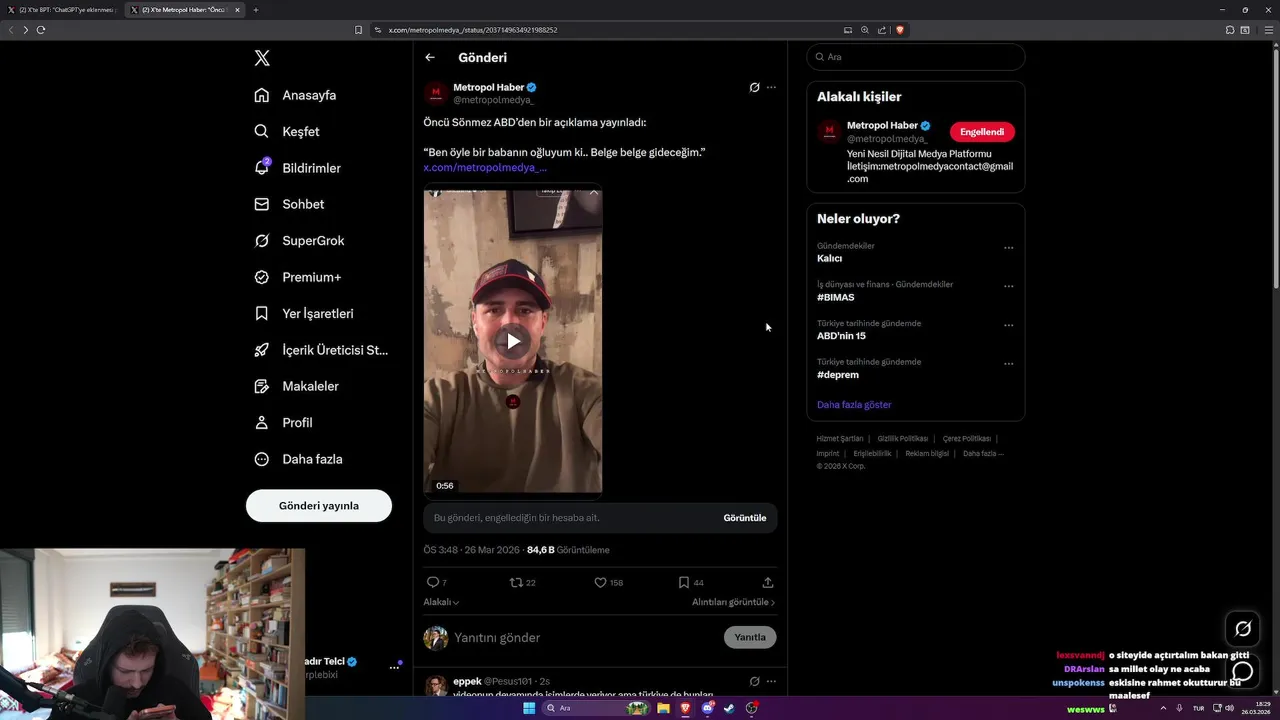This screenshot has width=1280, height=720.
Task: Click Görüntüle on blocked post notice
Action: click(745, 518)
